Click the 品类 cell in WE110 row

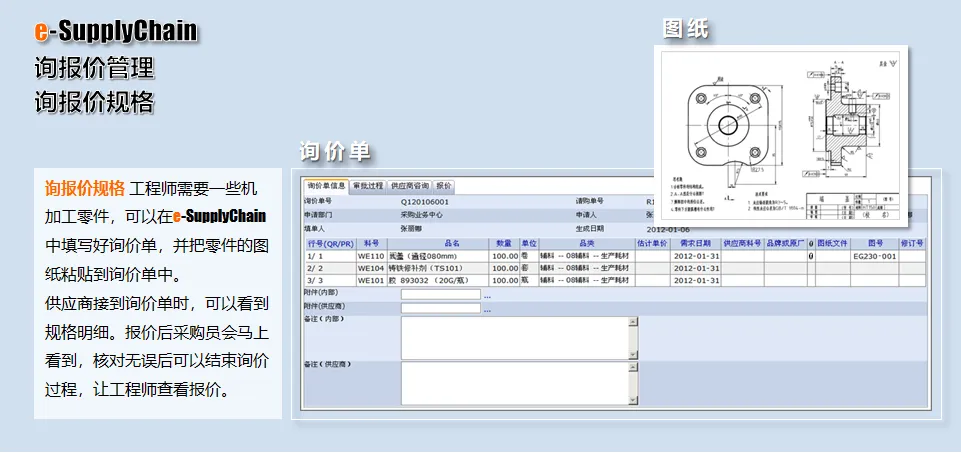(x=587, y=256)
